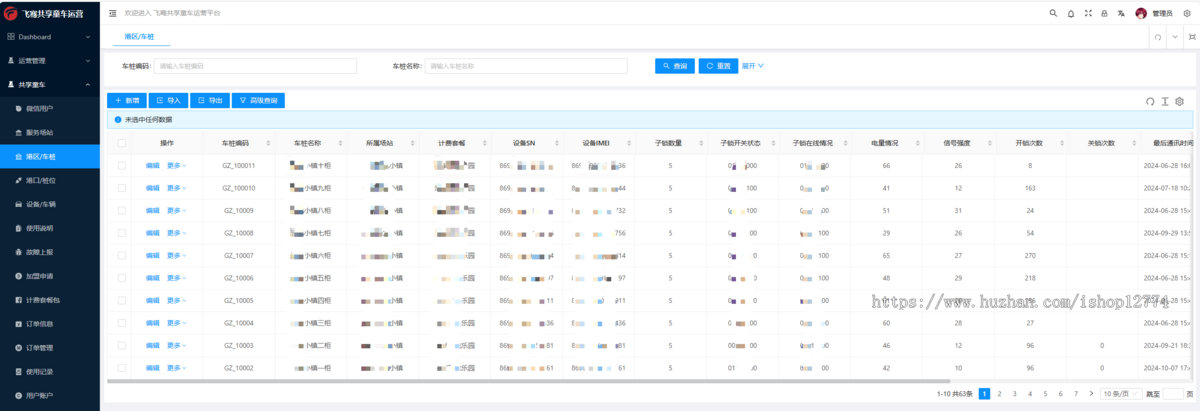
Task: Click the lock screen icon
Action: point(1103,13)
